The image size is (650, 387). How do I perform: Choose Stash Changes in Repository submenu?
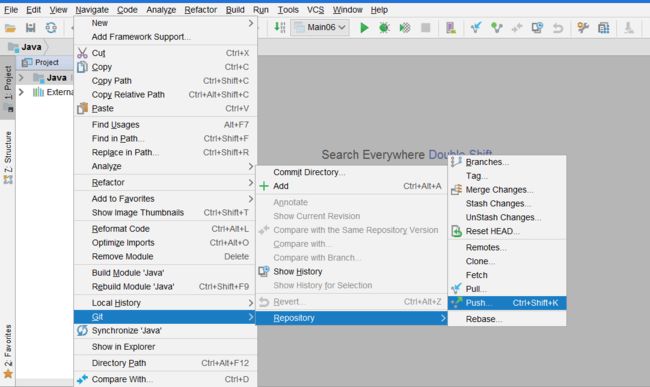click(x=507, y=203)
